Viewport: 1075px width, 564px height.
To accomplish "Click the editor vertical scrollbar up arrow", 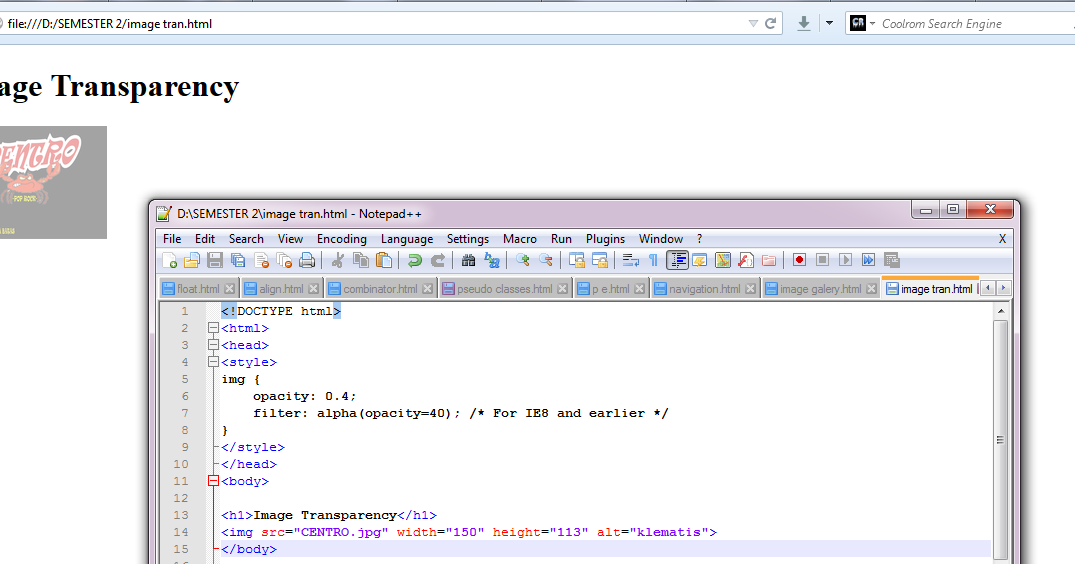I will pos(1000,311).
